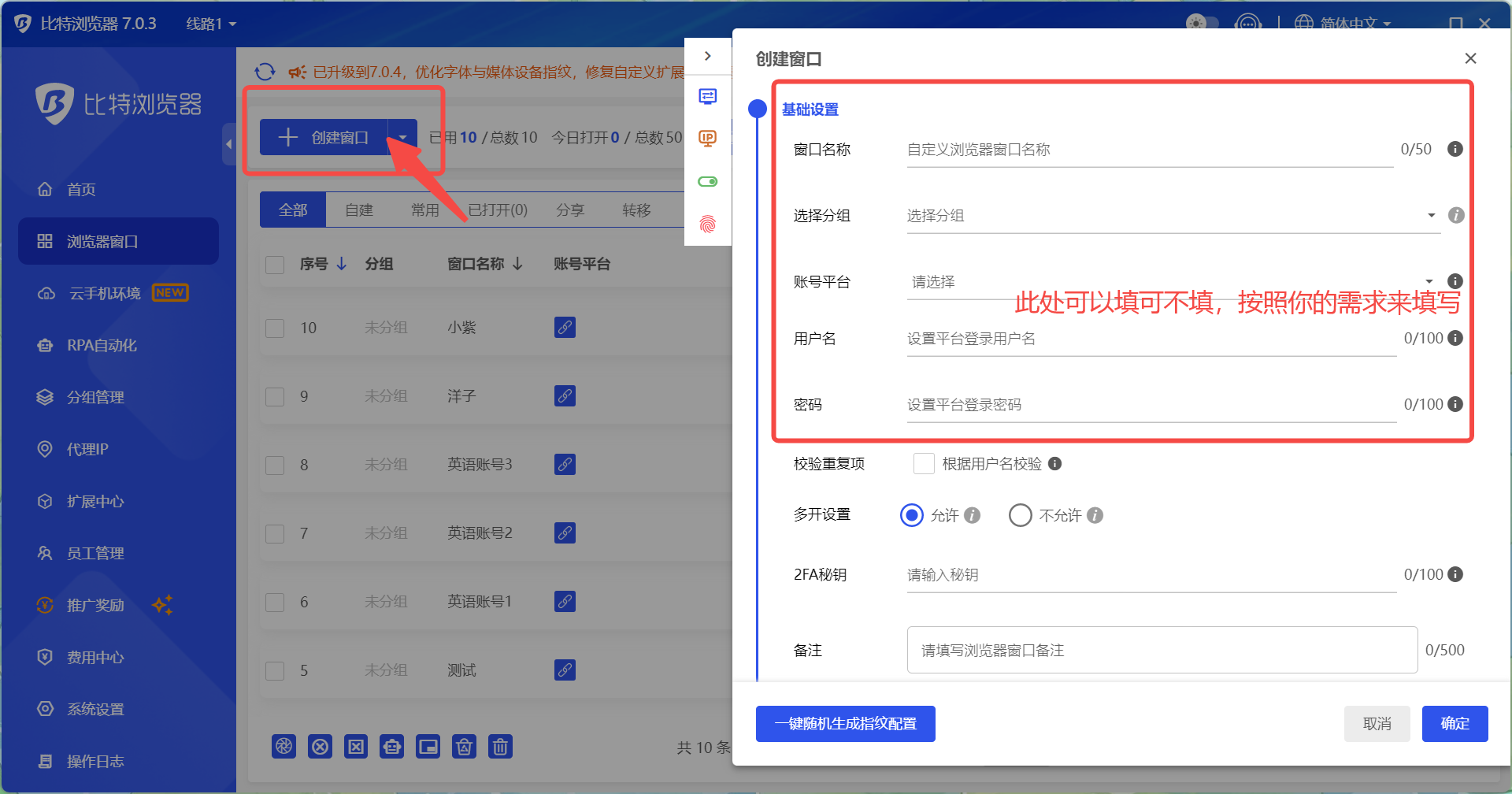Click the 一键随机生成指纹配置 button

point(846,724)
